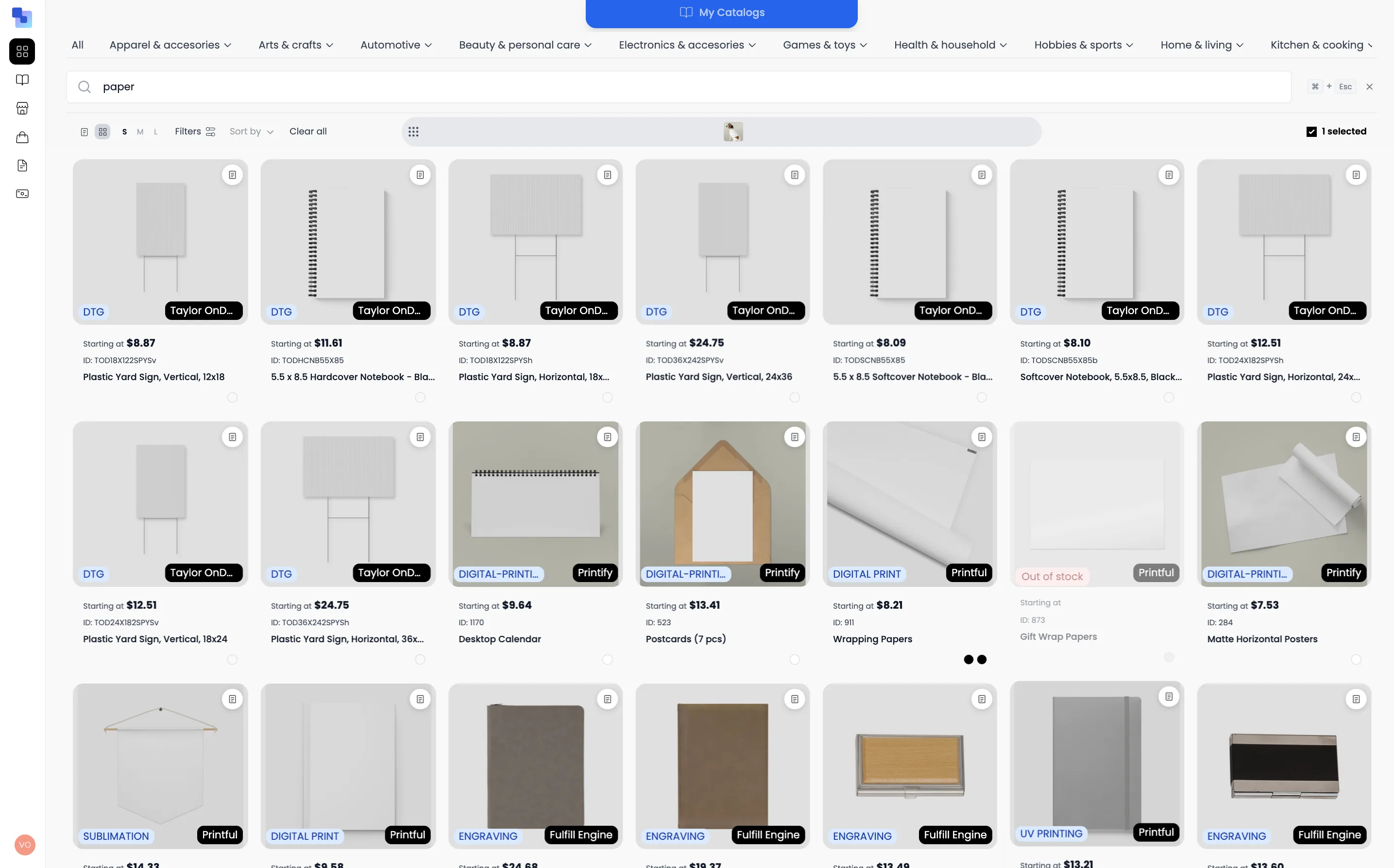Select Plastic Yard Sign, Horizontal, 36x radio circle
1394x868 pixels.
pyautogui.click(x=421, y=660)
